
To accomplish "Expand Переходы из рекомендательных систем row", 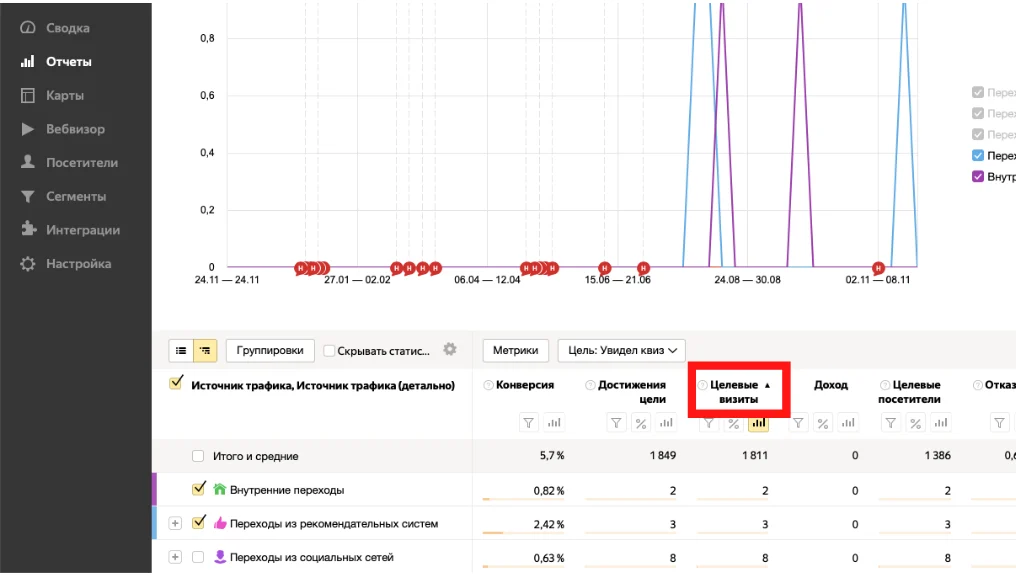I will tap(175, 524).
